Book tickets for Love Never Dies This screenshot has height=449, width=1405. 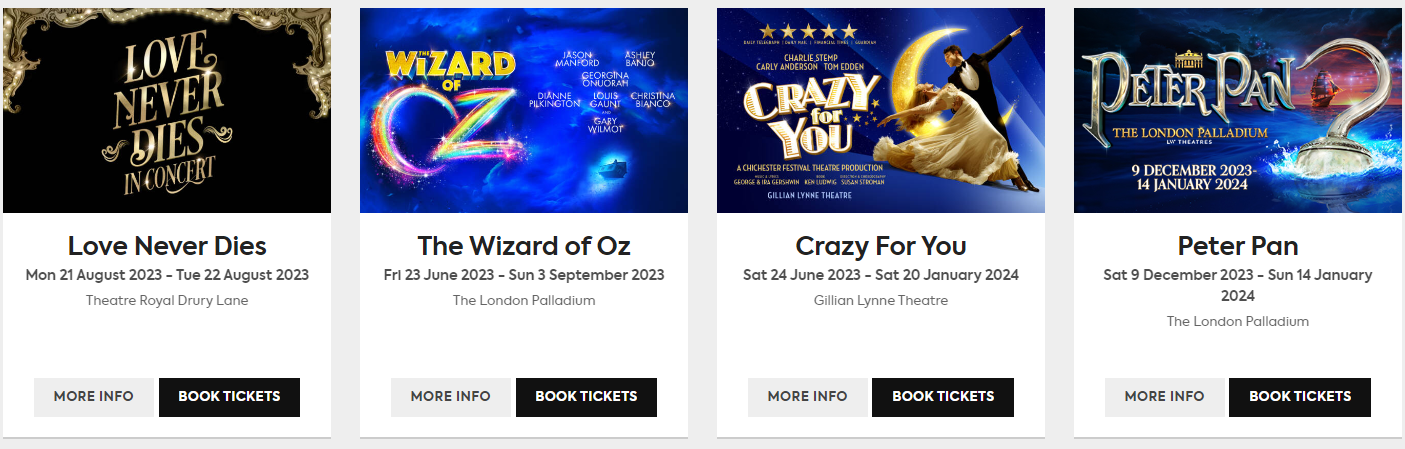click(x=229, y=397)
